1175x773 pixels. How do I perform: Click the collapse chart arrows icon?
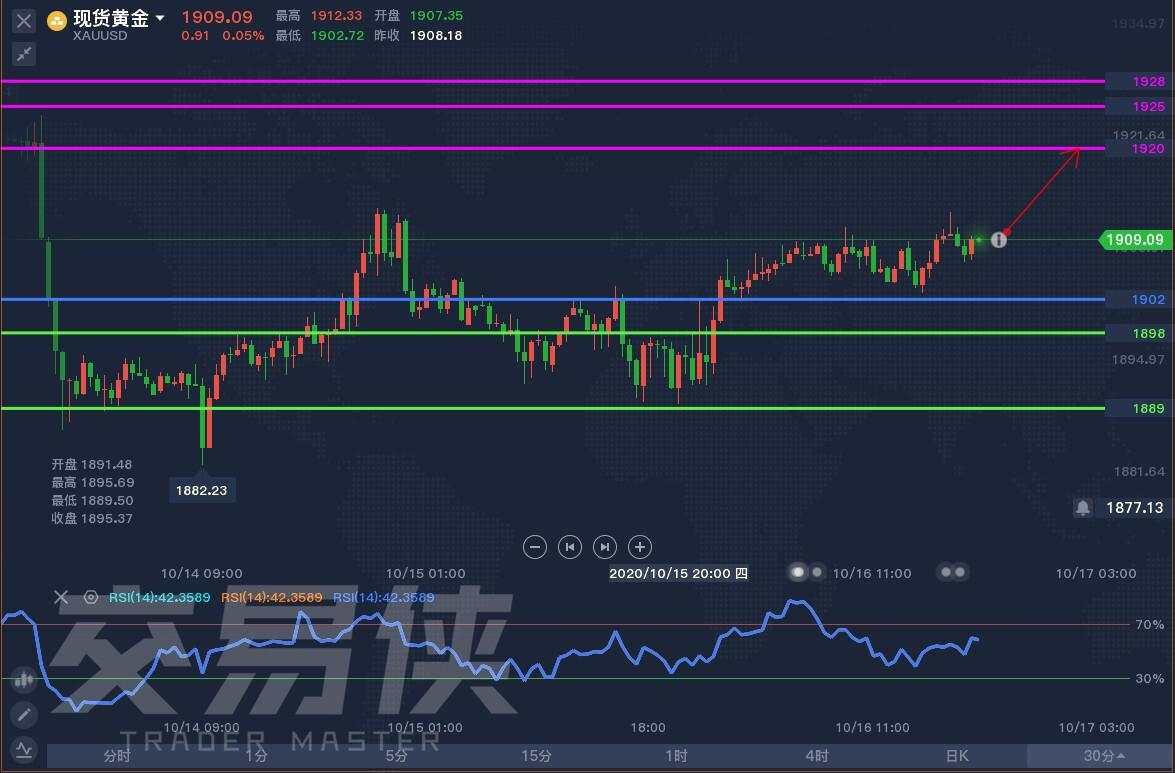[x=24, y=54]
